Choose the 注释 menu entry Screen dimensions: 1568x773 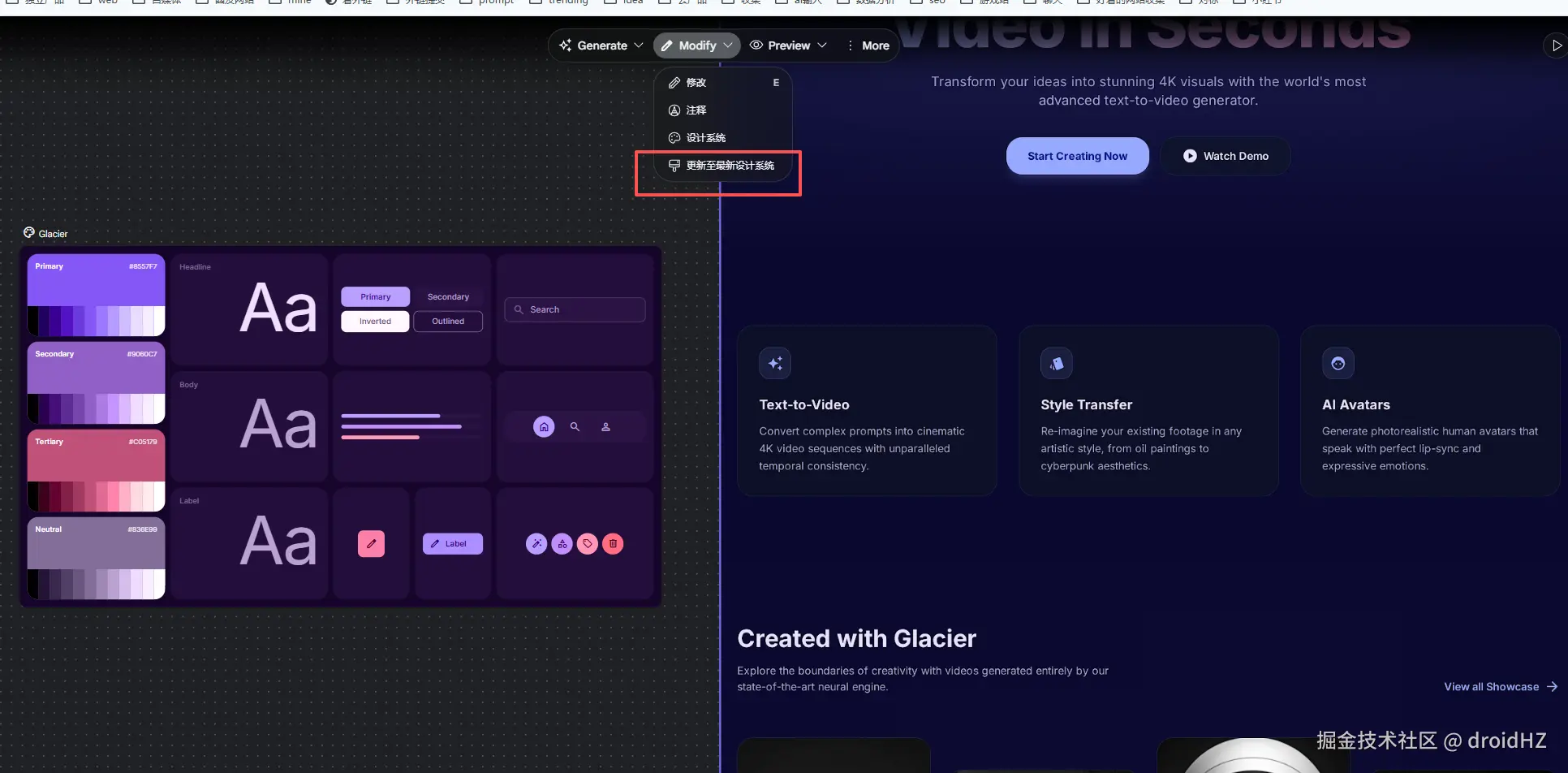723,110
